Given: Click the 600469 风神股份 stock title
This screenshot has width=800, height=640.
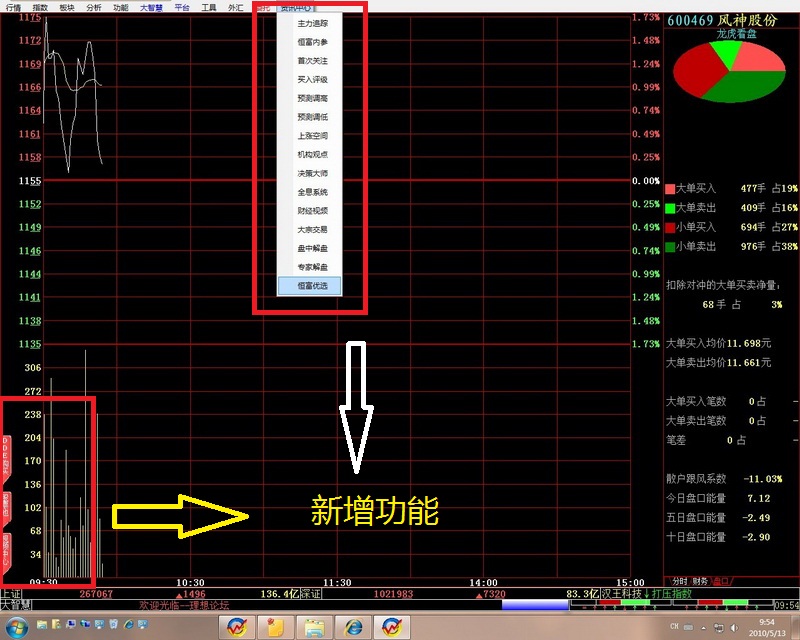Looking at the screenshot, I should coord(722,20).
